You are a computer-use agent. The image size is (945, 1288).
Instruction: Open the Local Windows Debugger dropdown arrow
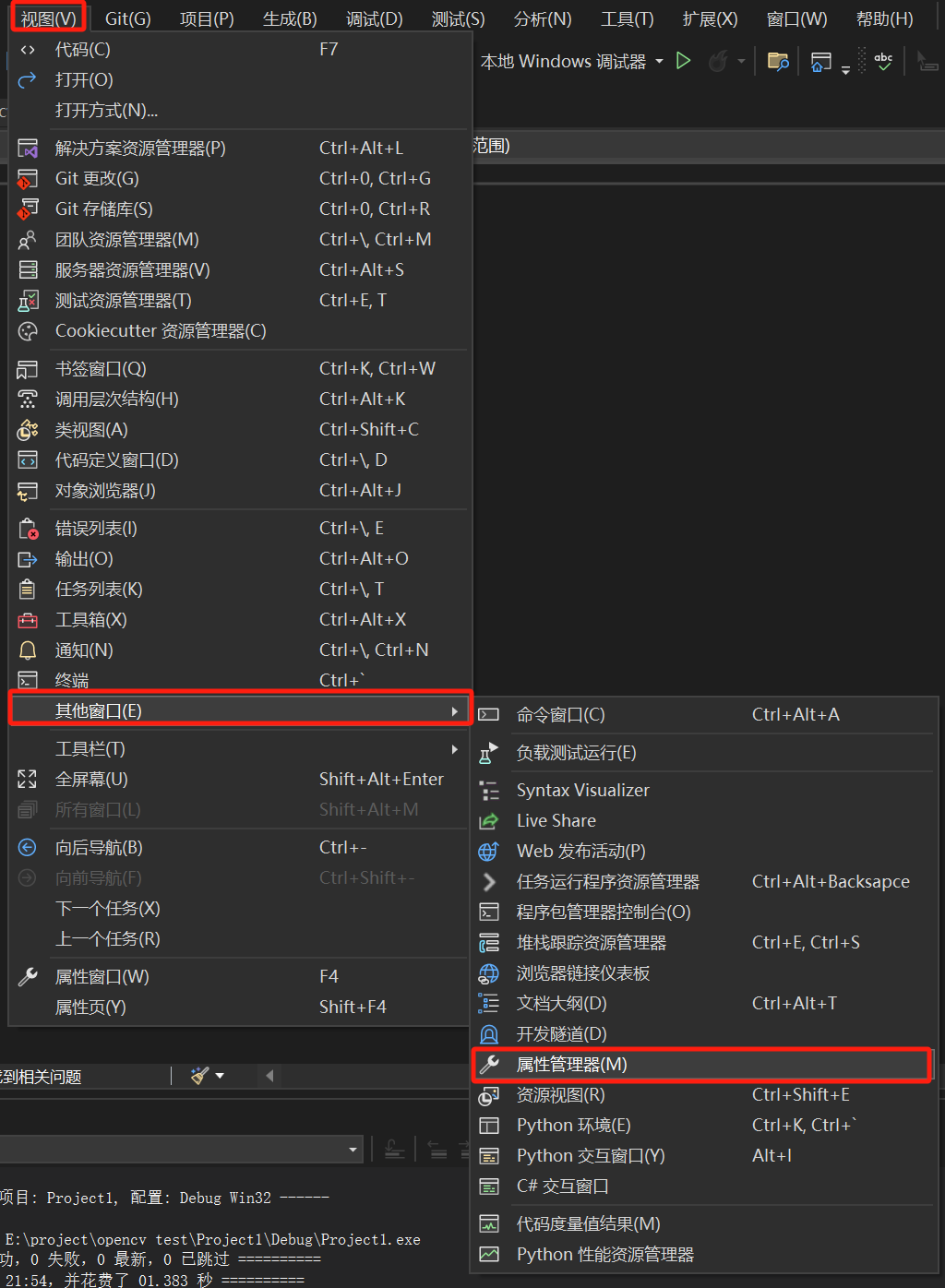[659, 62]
